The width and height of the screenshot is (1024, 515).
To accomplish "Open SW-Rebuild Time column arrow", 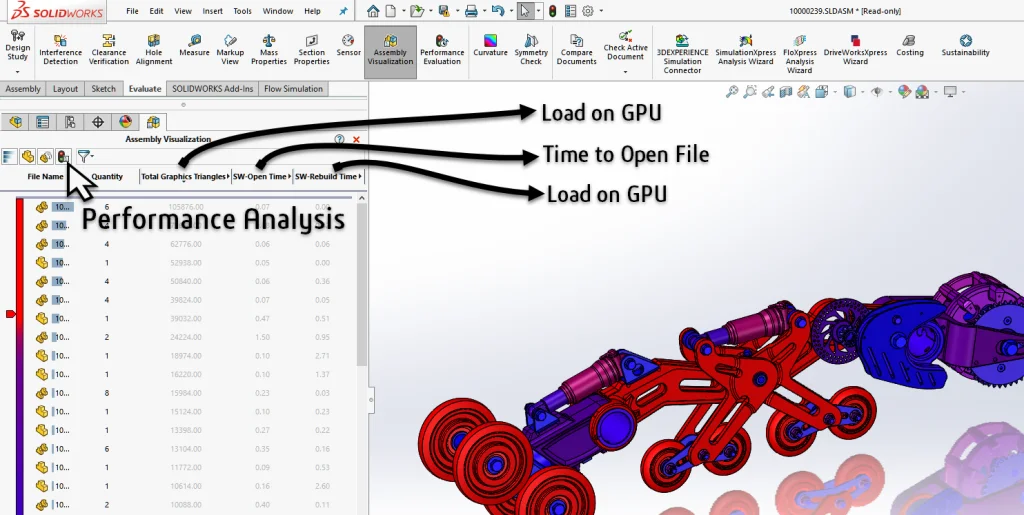I will point(360,176).
